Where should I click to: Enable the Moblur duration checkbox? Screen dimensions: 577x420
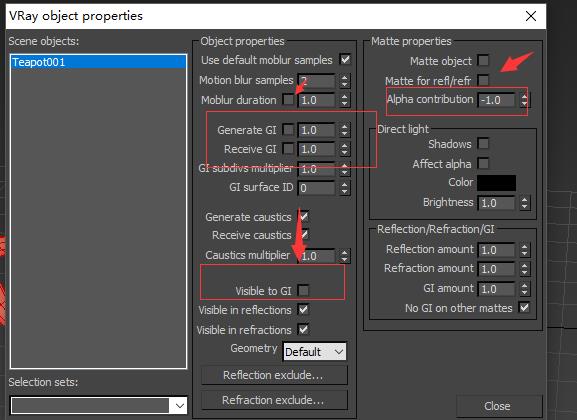click(x=288, y=100)
